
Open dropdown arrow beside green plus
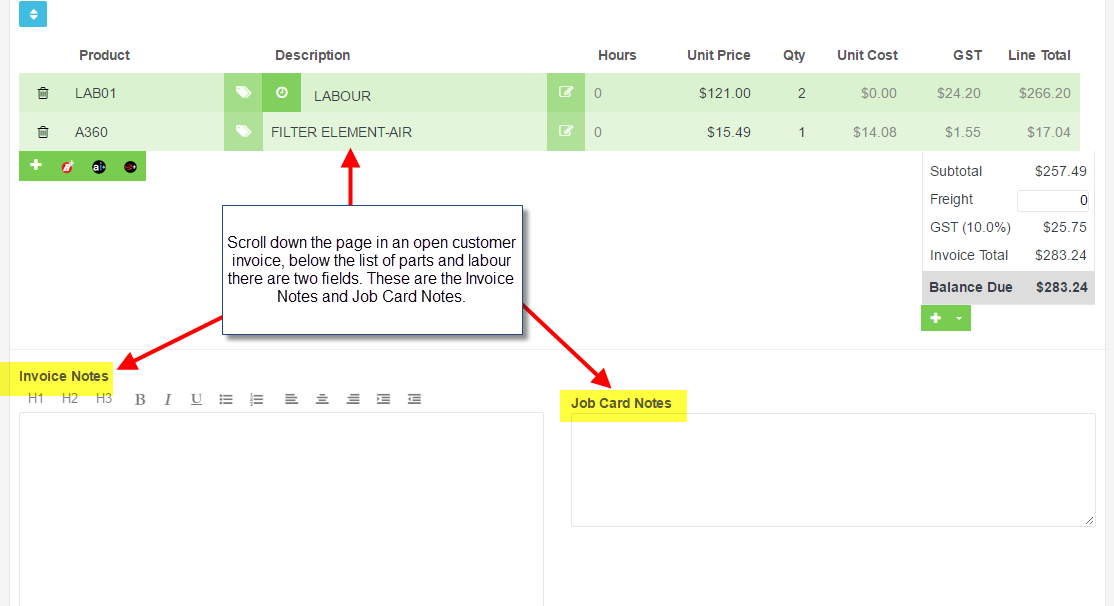click(x=959, y=318)
